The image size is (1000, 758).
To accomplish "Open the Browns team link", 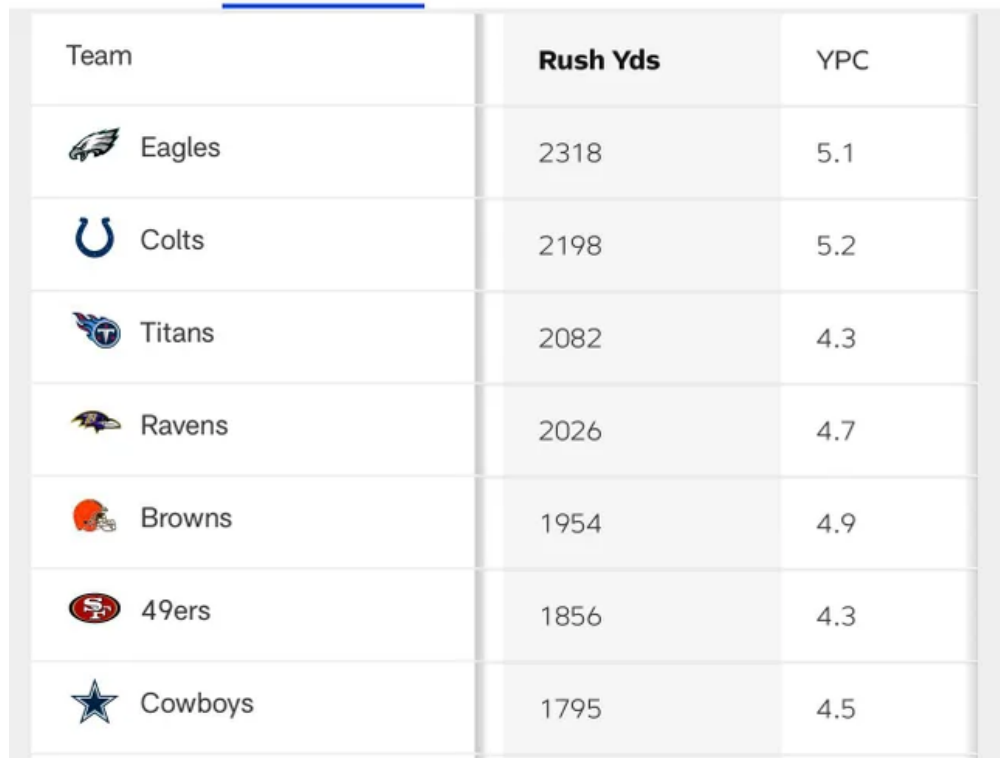I will (186, 518).
